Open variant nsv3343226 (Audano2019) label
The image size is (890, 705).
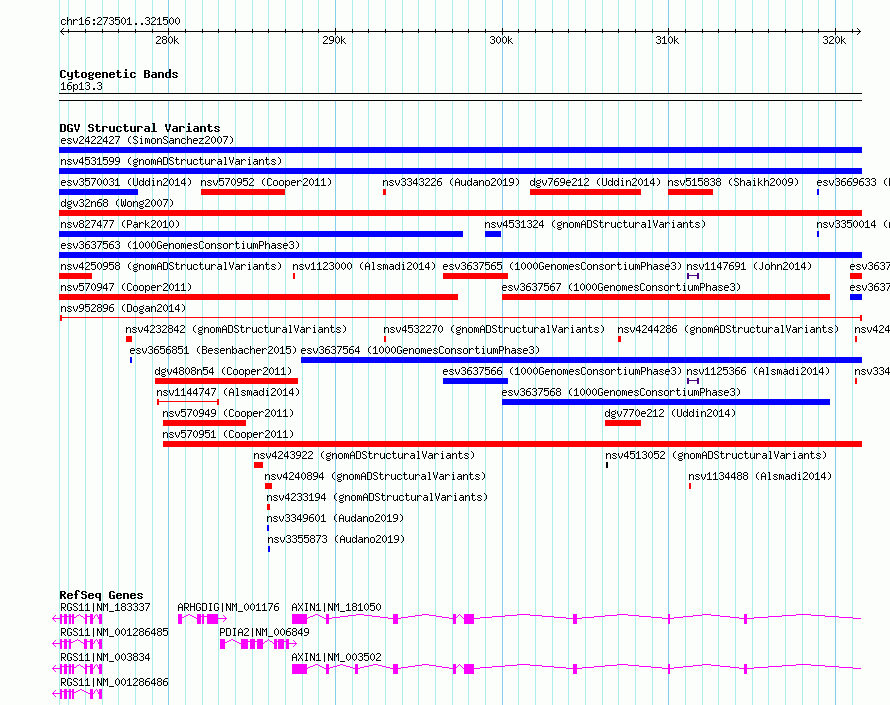pyautogui.click(x=451, y=182)
